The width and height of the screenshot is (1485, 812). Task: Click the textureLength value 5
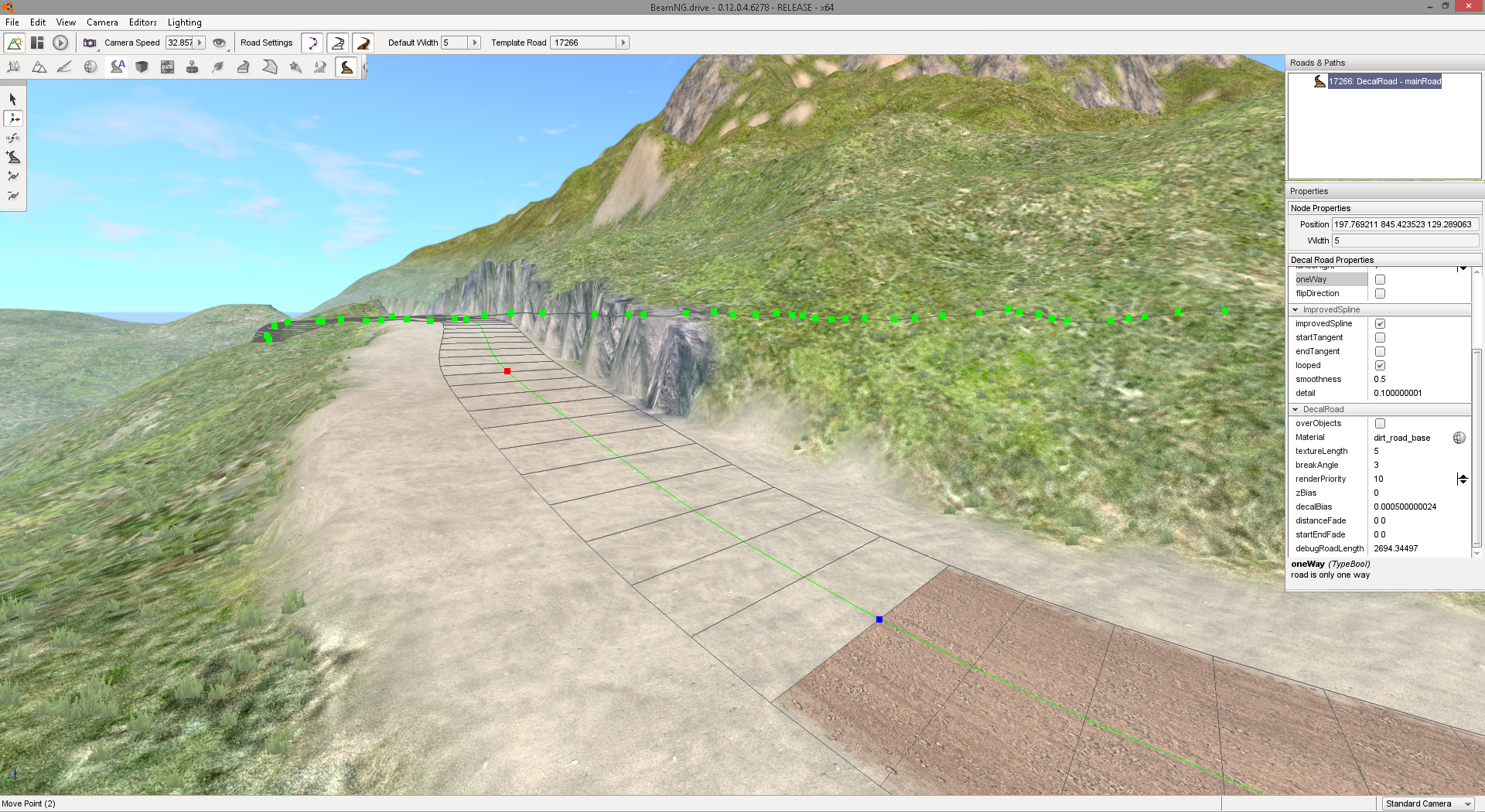1377,452
